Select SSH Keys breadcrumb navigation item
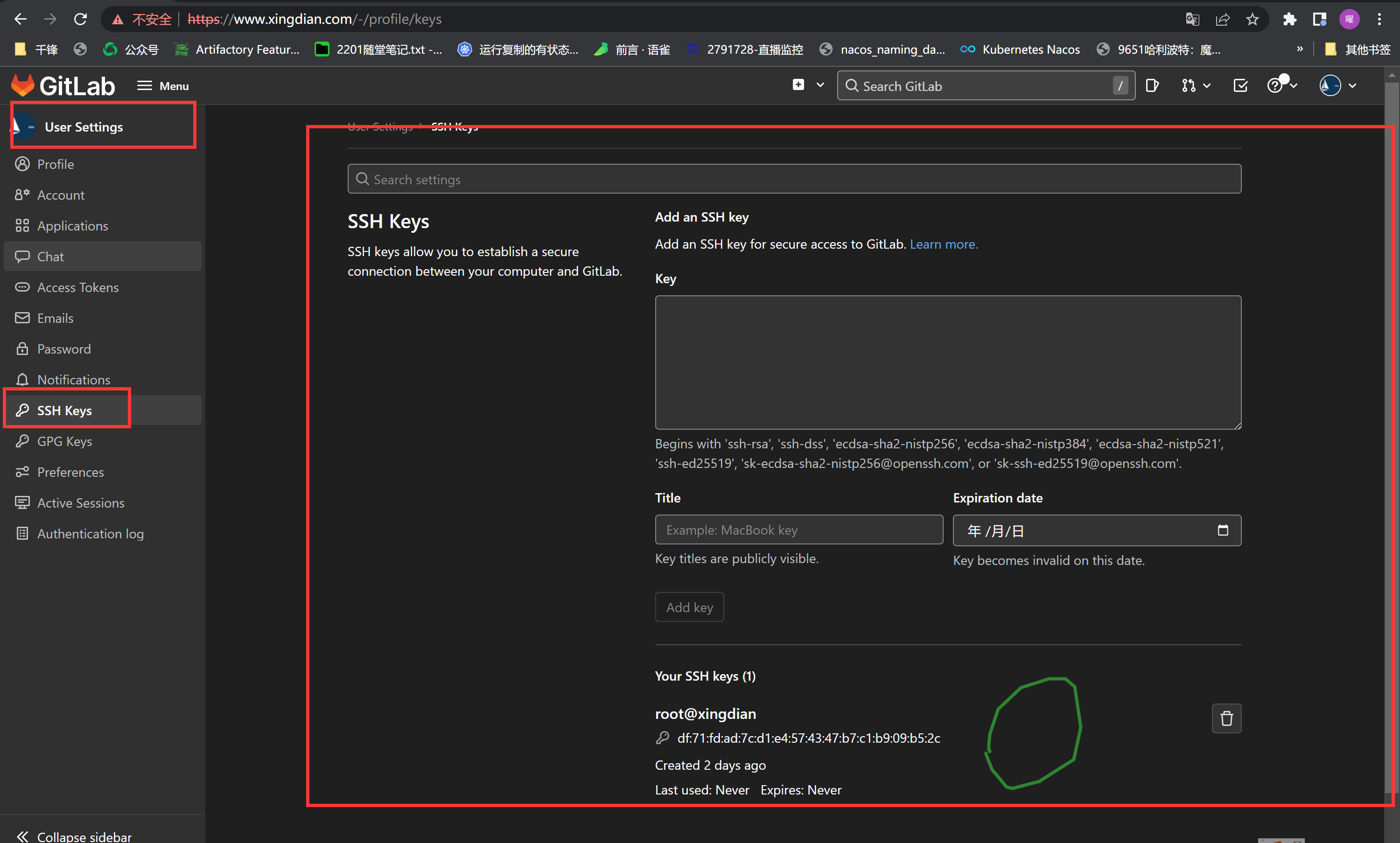The height and width of the screenshot is (843, 1400). click(454, 126)
